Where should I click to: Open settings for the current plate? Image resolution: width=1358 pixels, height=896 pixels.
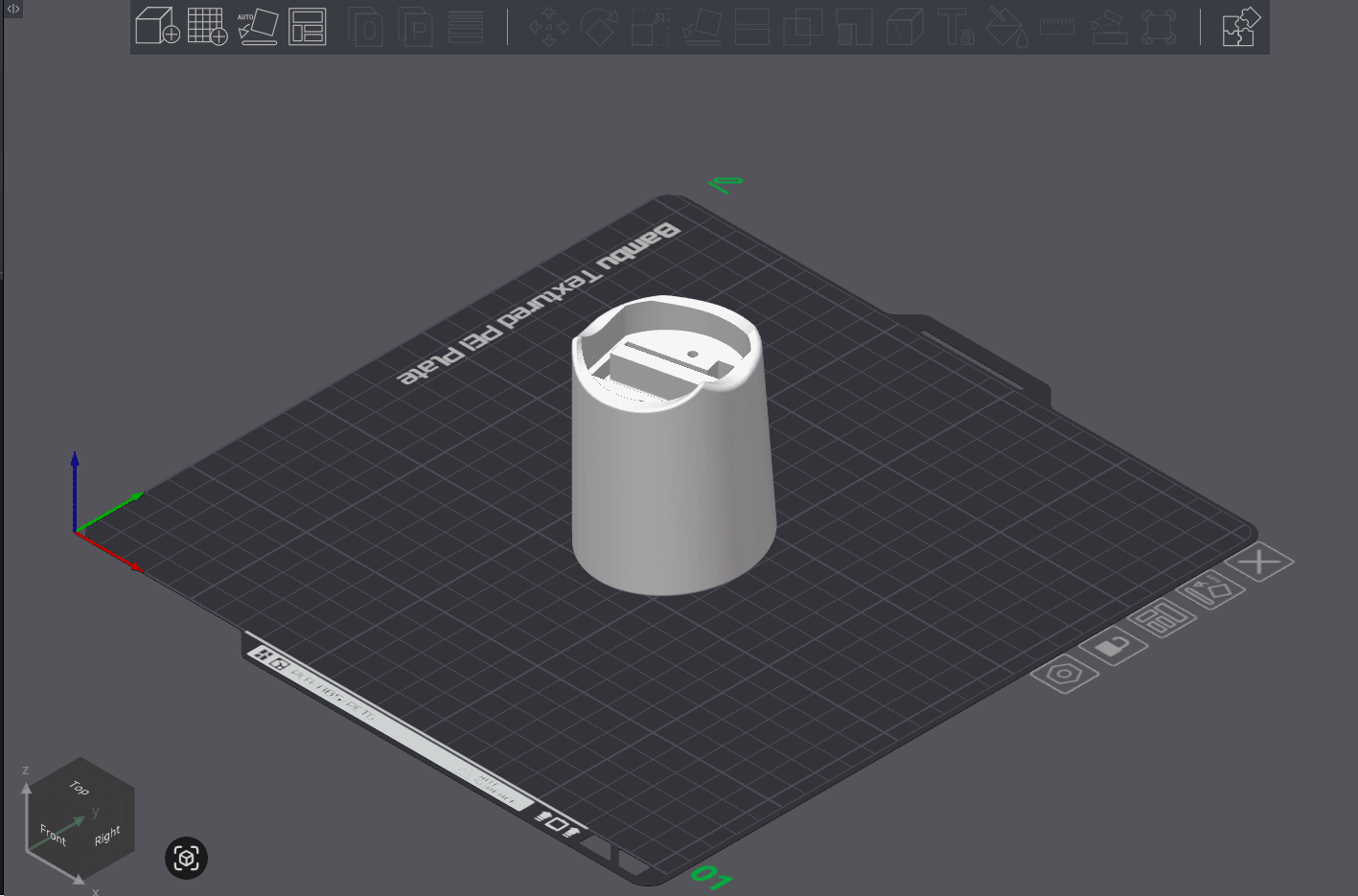[x=1065, y=673]
